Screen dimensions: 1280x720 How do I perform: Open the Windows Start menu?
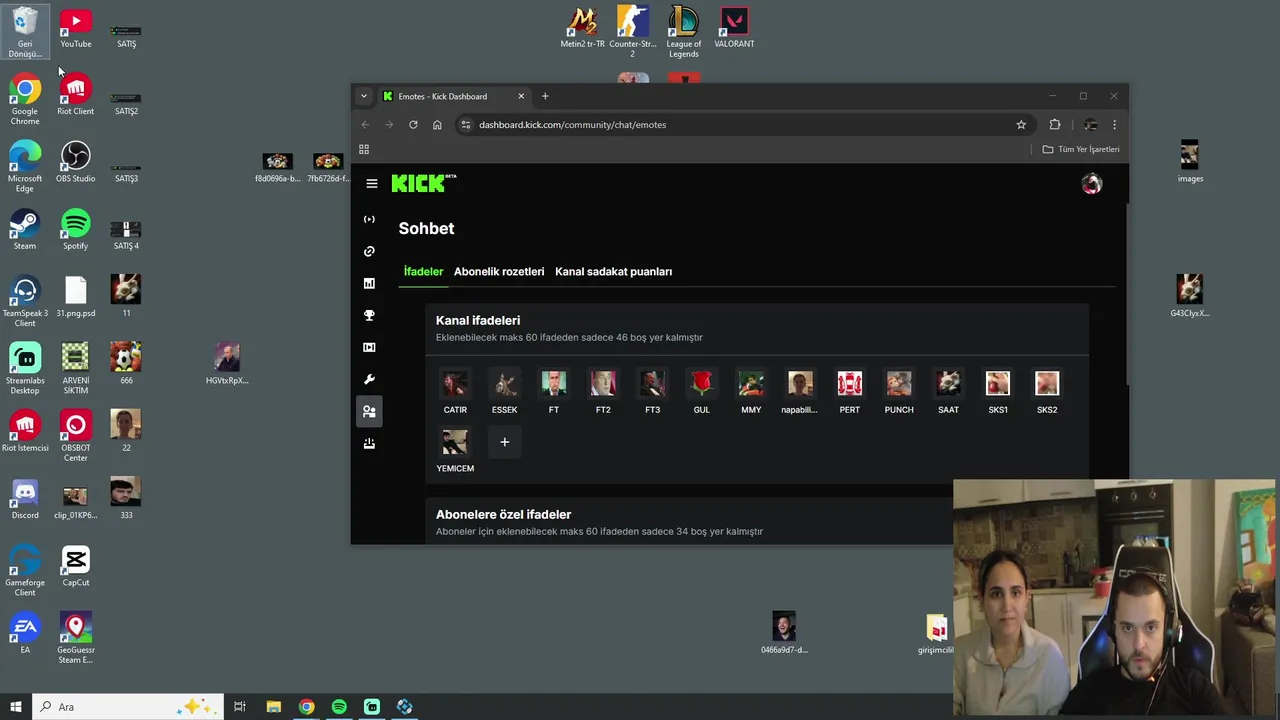[x=16, y=707]
